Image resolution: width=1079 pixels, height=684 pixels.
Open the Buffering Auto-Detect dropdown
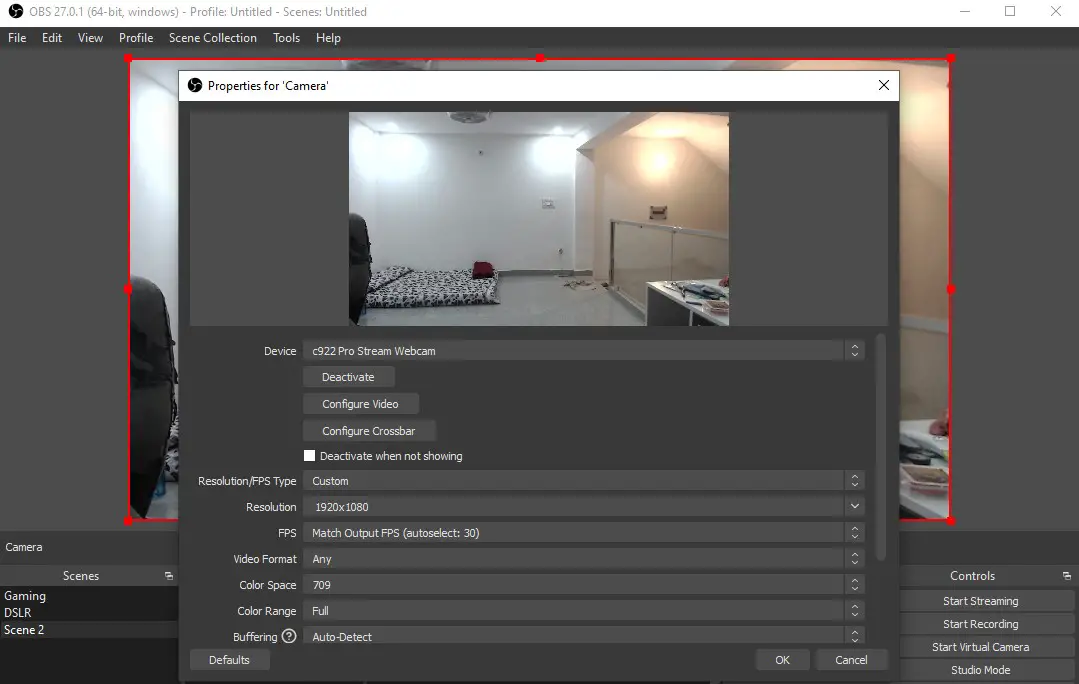click(x=584, y=636)
